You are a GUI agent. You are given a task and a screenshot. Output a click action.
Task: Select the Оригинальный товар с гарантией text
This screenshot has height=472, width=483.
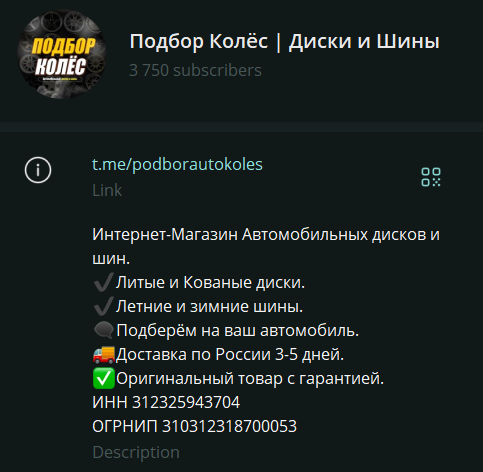tap(250, 379)
